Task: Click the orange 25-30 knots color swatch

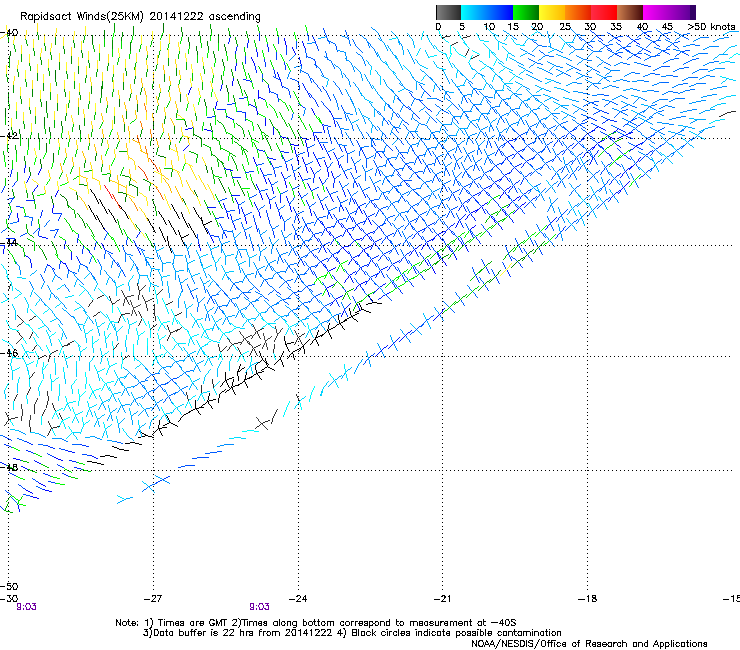Action: 578,12
